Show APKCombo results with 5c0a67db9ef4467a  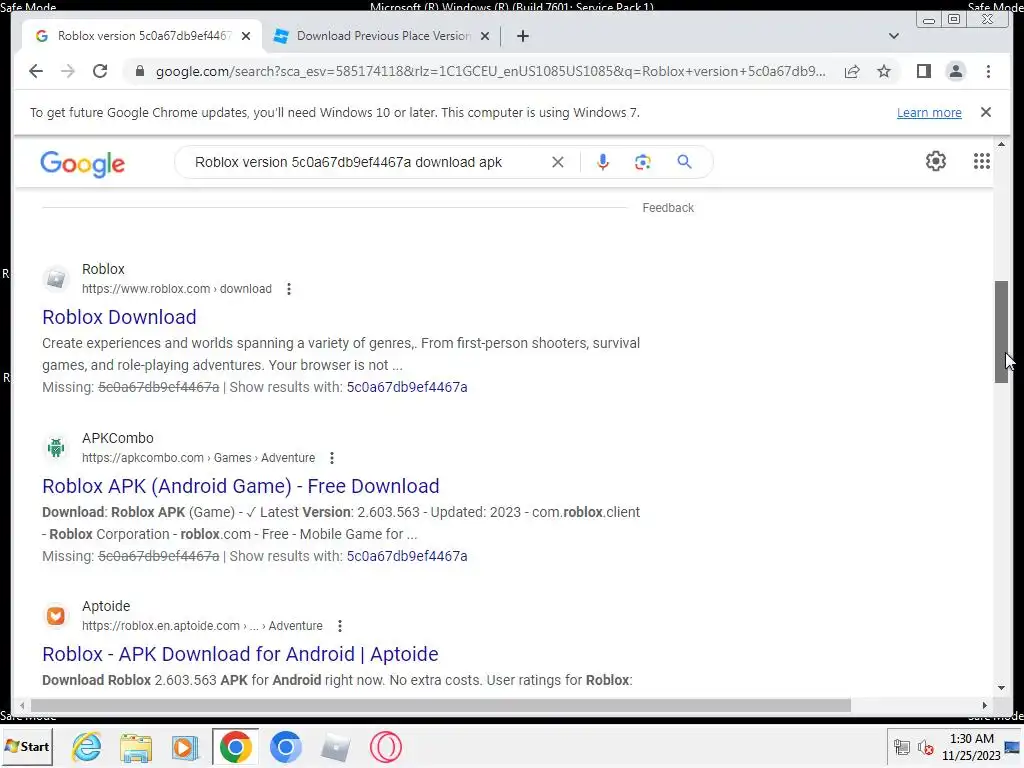pos(407,556)
